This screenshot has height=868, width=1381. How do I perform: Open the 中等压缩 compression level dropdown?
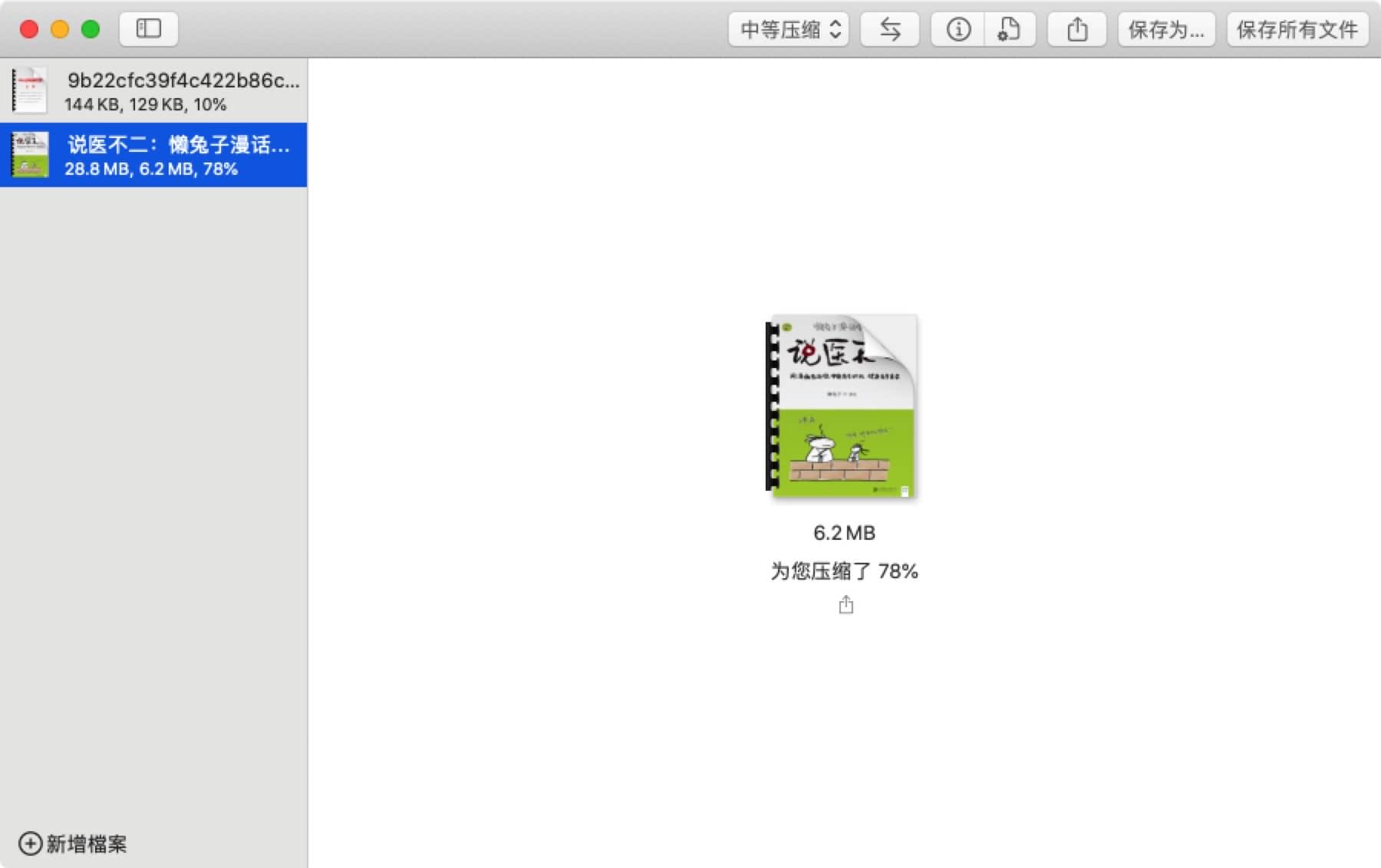tap(789, 29)
